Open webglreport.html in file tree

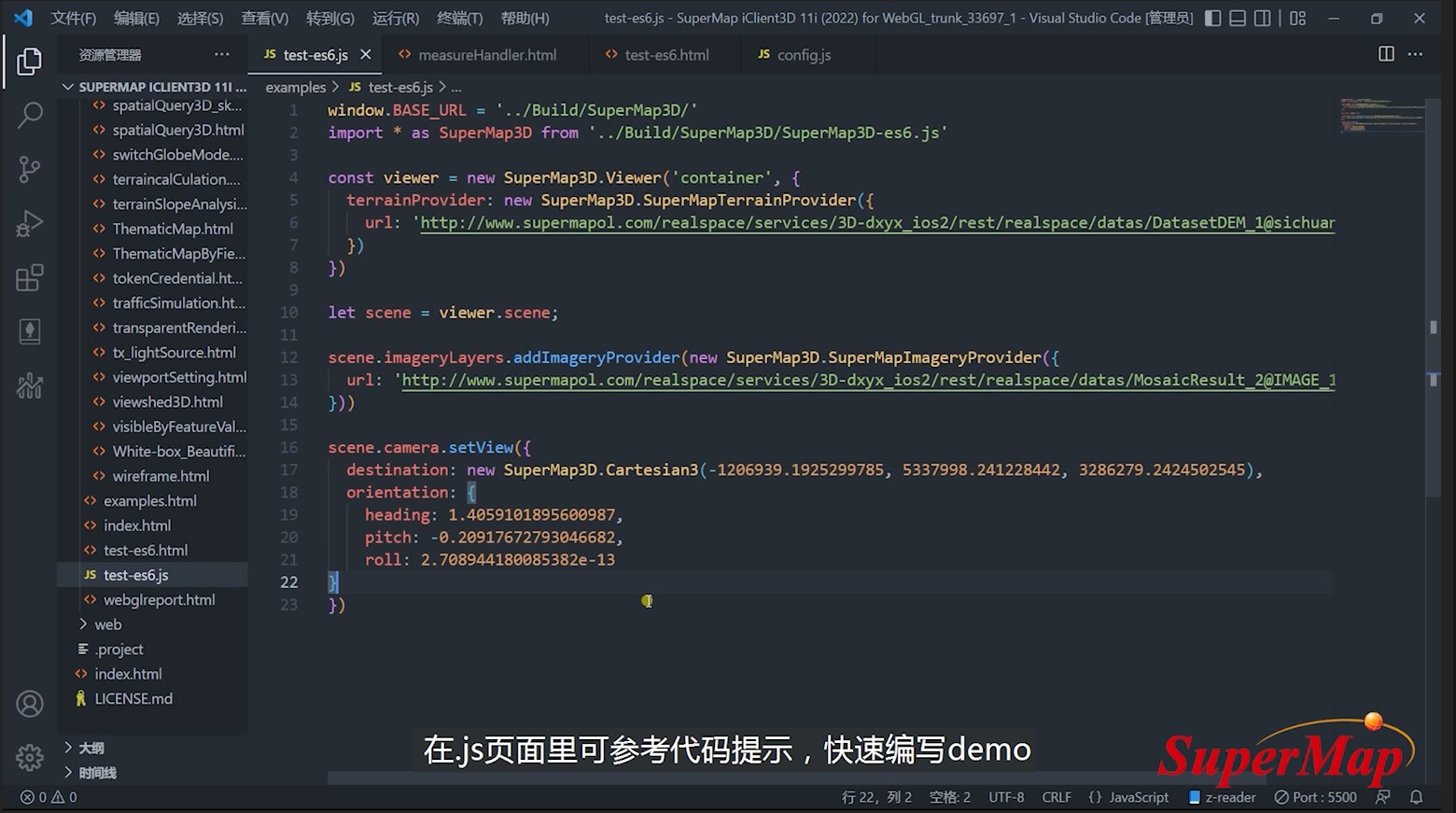154,599
